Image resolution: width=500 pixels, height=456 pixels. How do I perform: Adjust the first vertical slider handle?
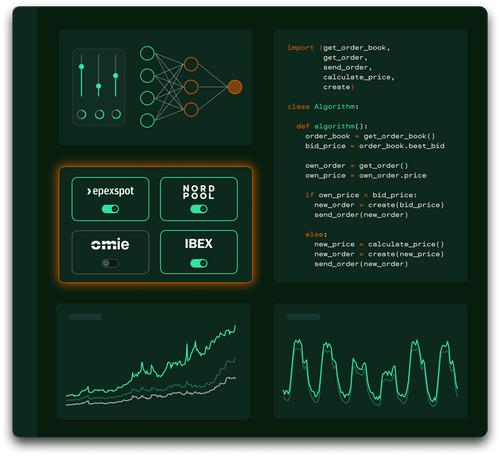[x=81, y=67]
